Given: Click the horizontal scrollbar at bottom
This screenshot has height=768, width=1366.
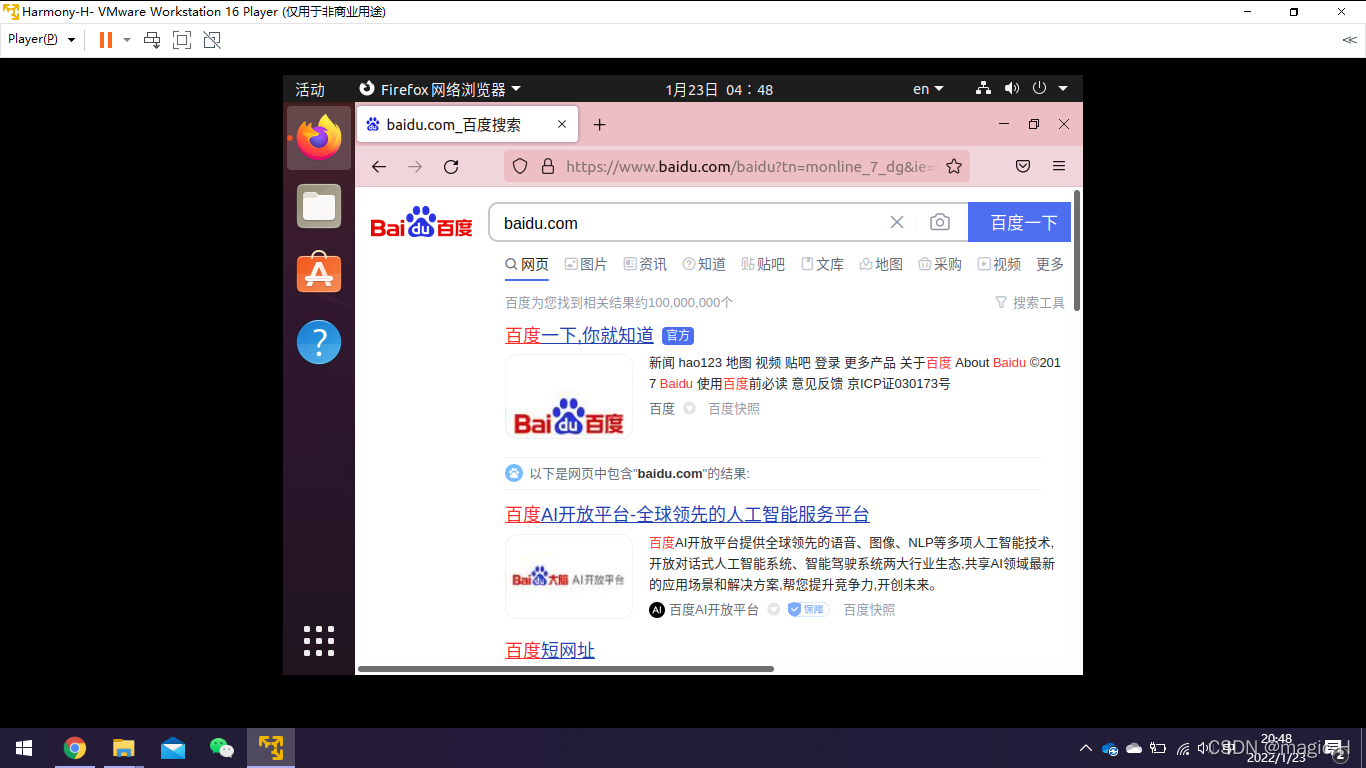Looking at the screenshot, I should 566,668.
